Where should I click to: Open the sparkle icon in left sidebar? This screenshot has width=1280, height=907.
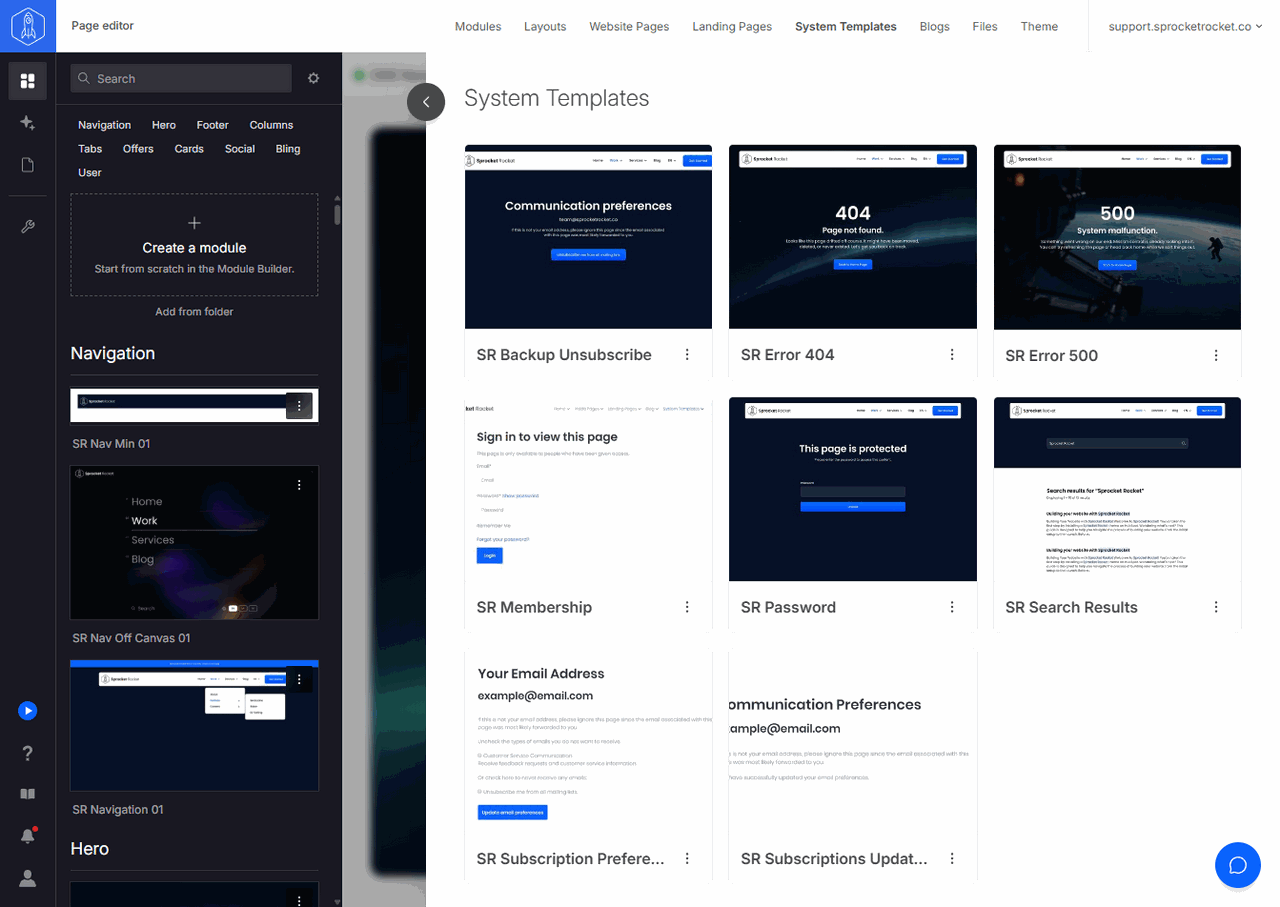[x=28, y=123]
